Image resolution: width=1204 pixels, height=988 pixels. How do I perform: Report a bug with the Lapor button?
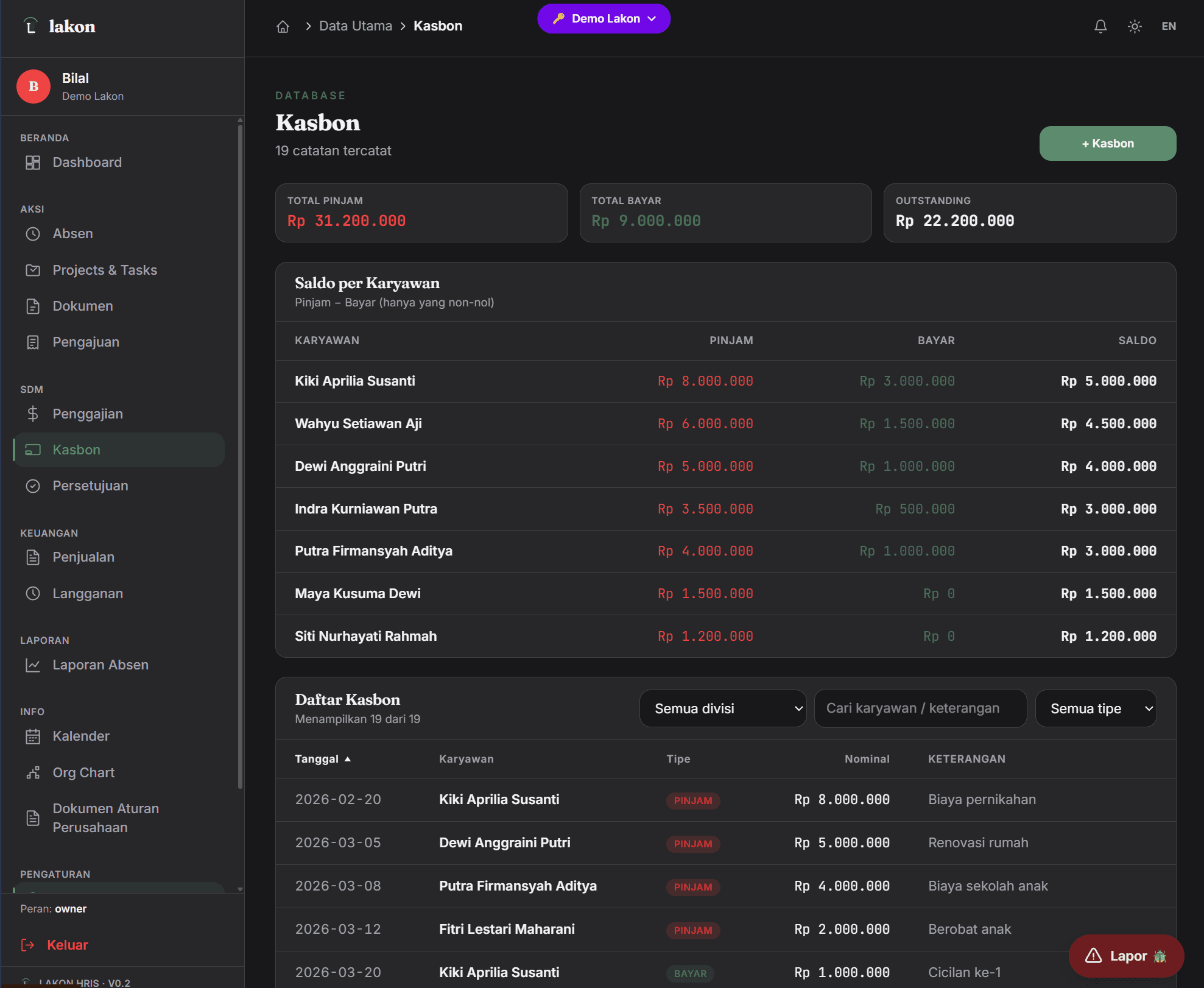[1126, 956]
